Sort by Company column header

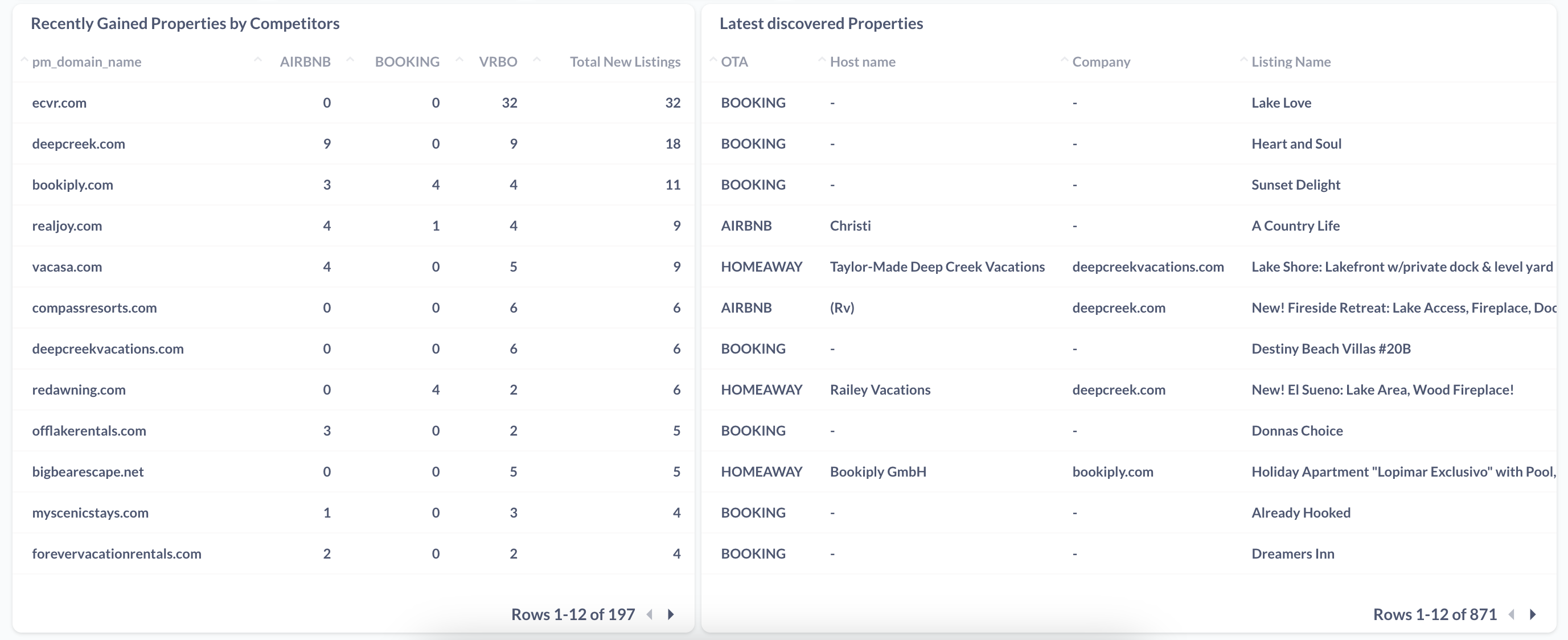pyautogui.click(x=1101, y=61)
